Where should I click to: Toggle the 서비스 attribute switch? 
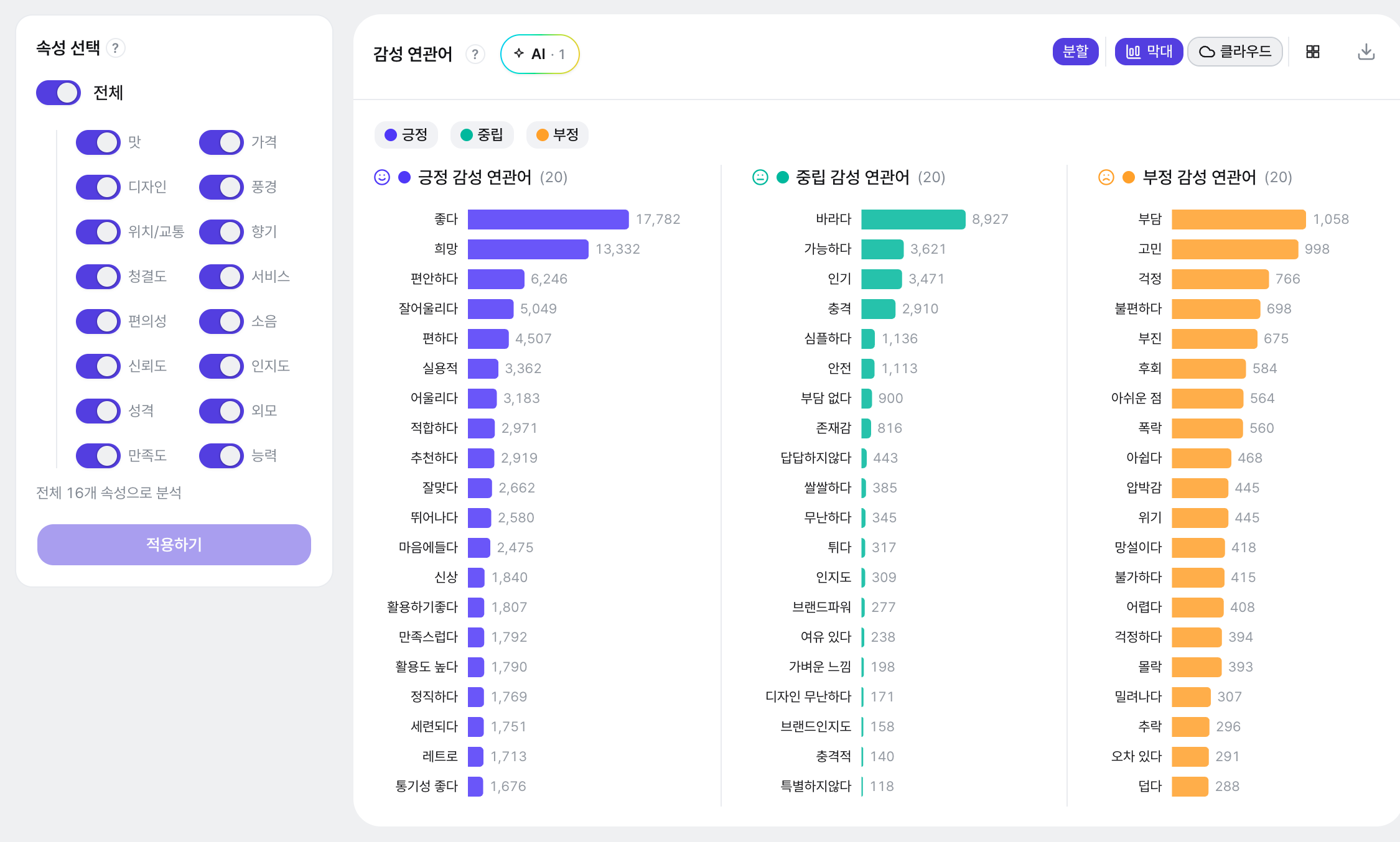[x=222, y=277]
